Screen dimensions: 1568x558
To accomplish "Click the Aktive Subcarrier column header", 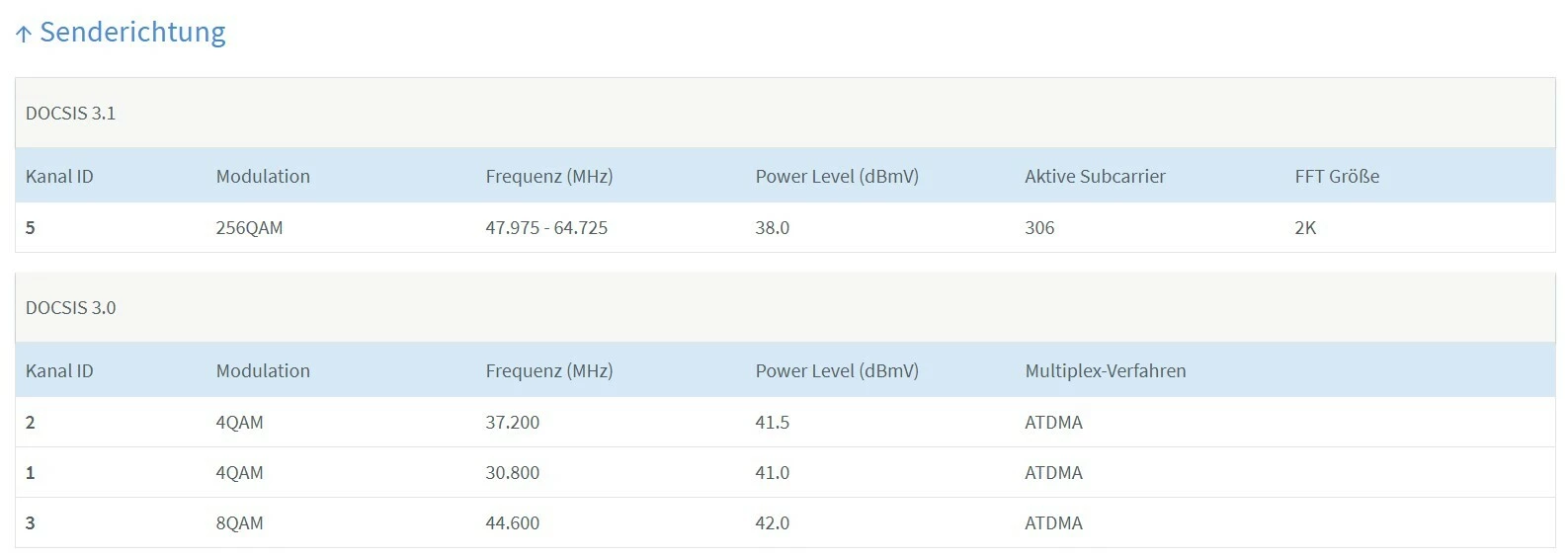I will (x=1095, y=177).
